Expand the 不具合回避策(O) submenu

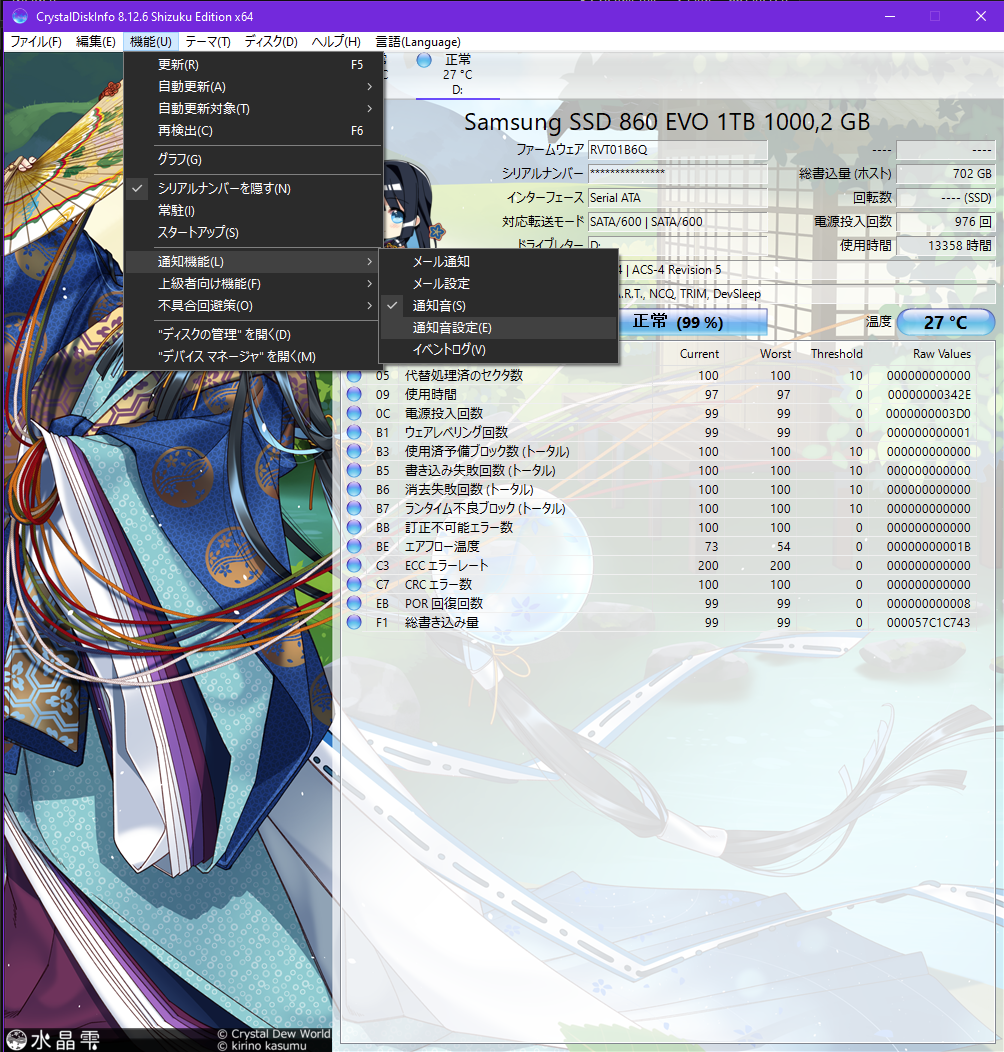tap(254, 306)
